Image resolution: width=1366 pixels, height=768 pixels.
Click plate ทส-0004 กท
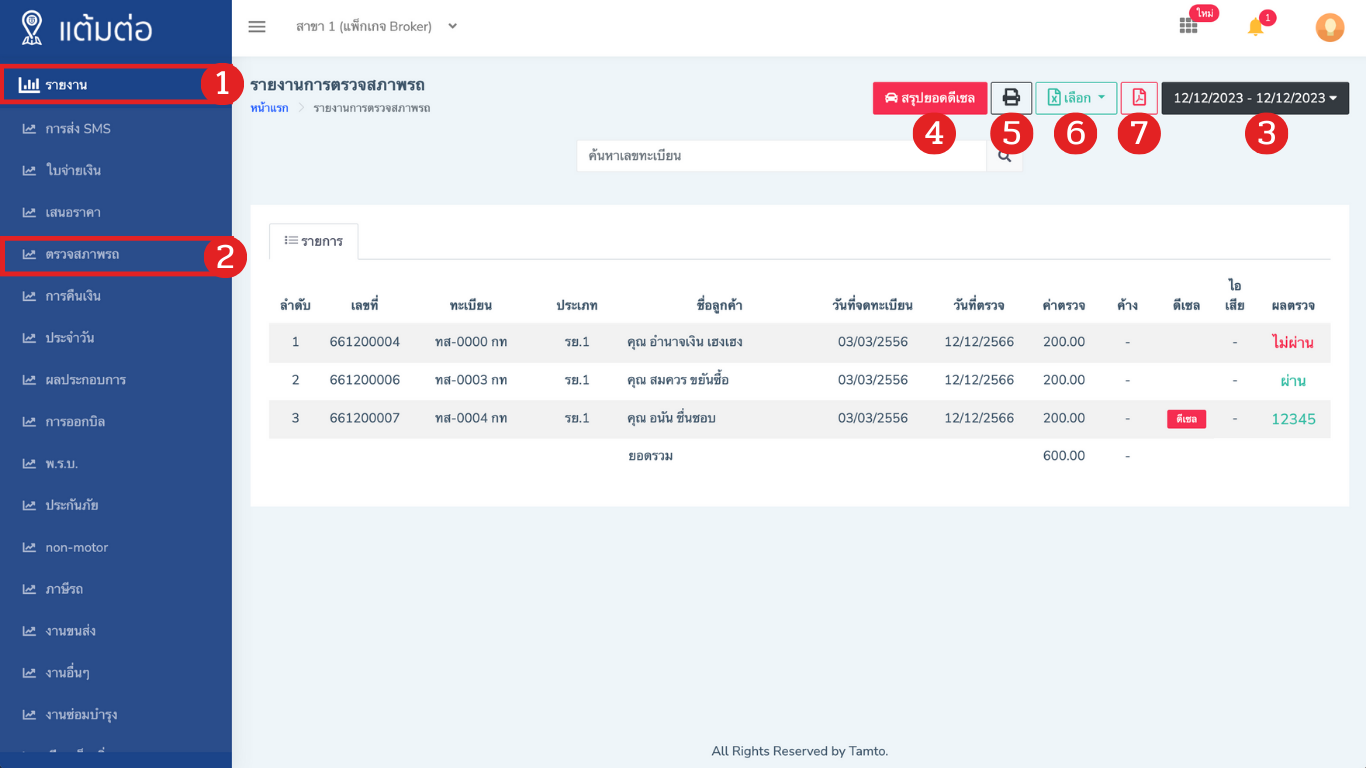pyautogui.click(x=471, y=418)
